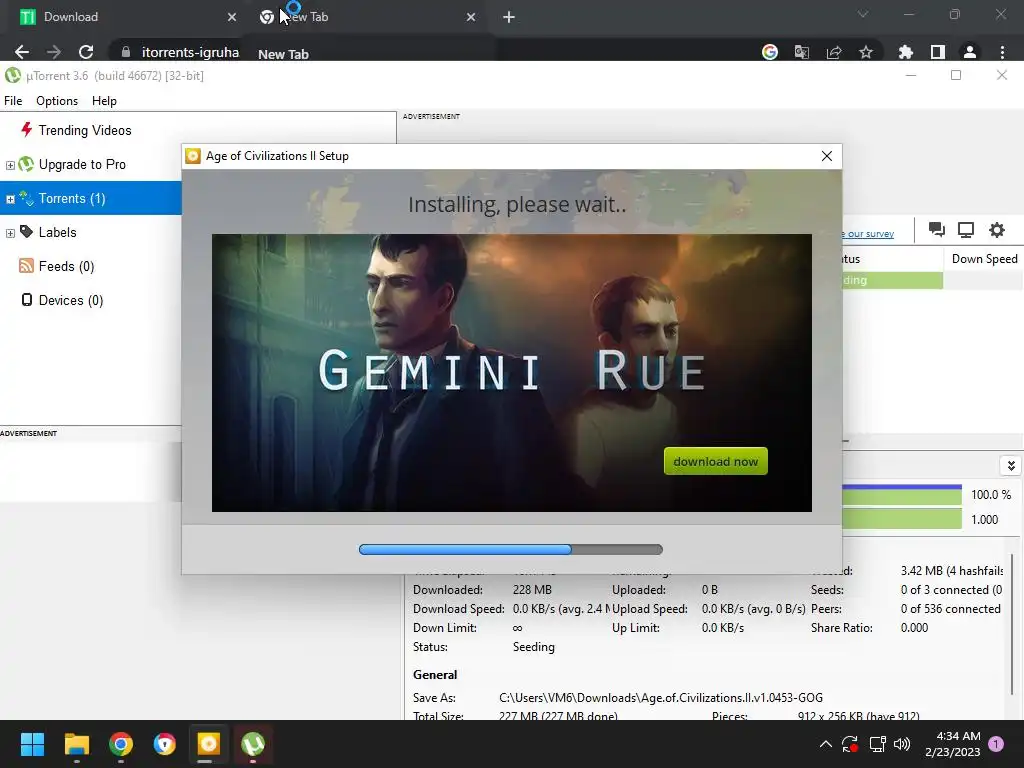This screenshot has height=768, width=1024.
Task: Click the Torrents sidebar icon
Action: 26,198
